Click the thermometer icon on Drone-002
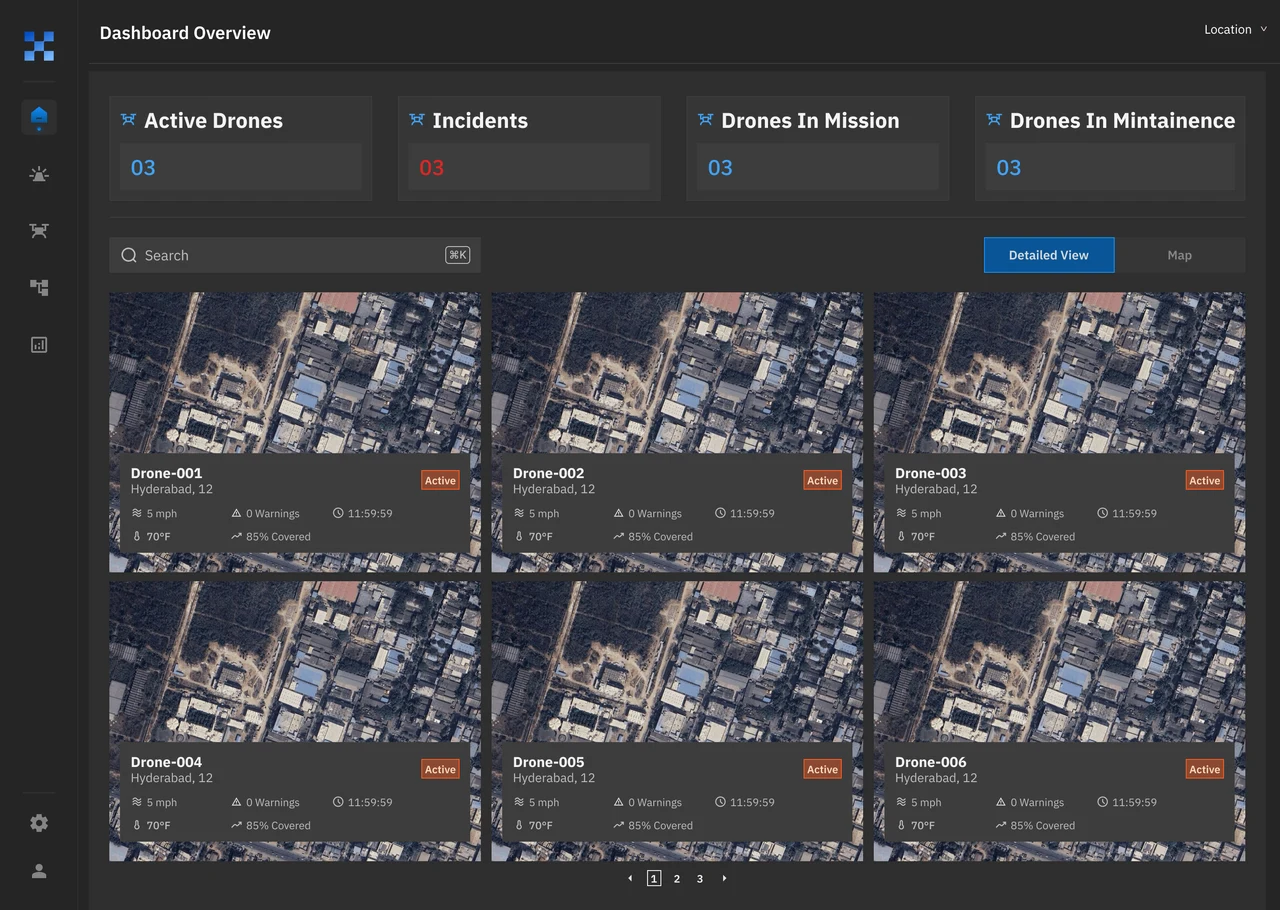The height and width of the screenshot is (910, 1280). (x=519, y=536)
